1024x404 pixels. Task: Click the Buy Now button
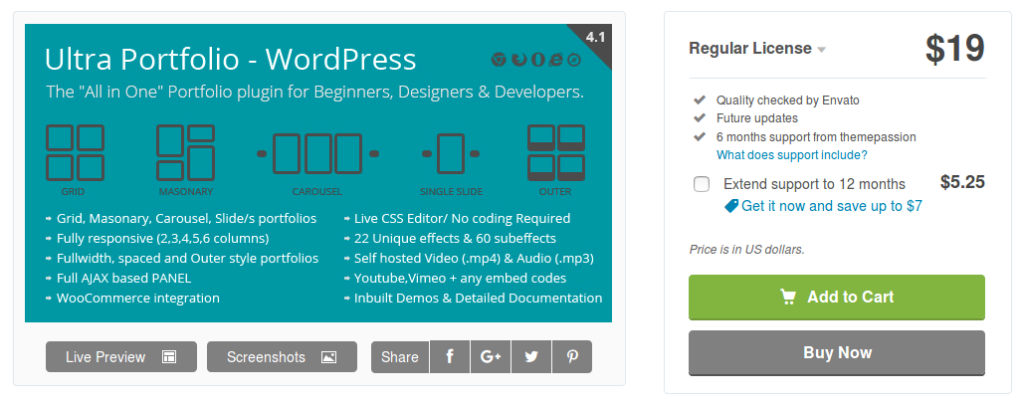(837, 352)
